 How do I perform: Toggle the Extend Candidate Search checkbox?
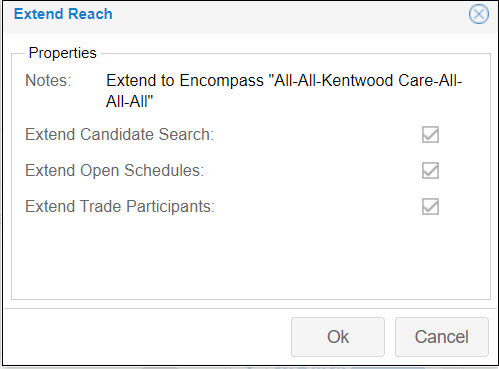430,135
